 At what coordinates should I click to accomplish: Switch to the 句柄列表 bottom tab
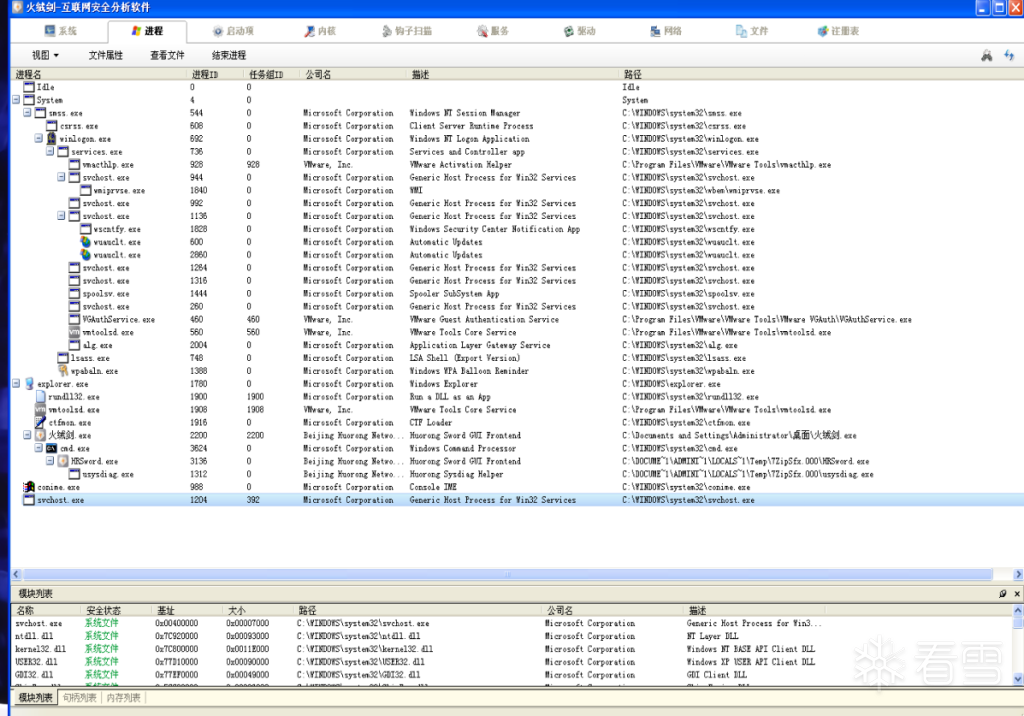click(x=80, y=698)
